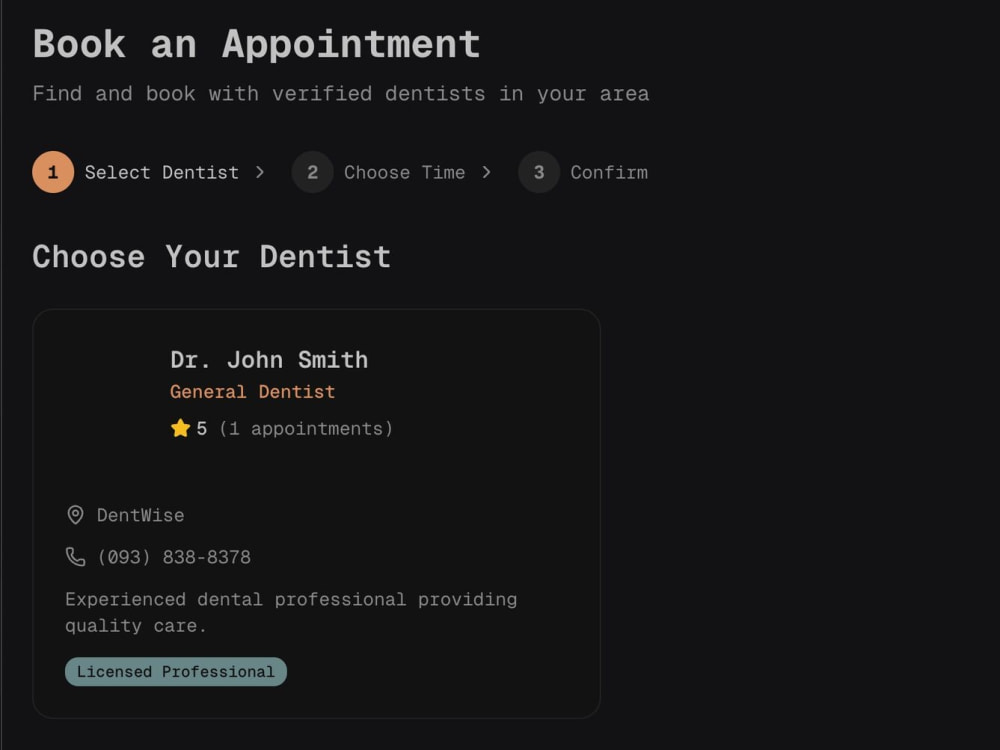Go to the 'Choose Time' step

(x=404, y=172)
